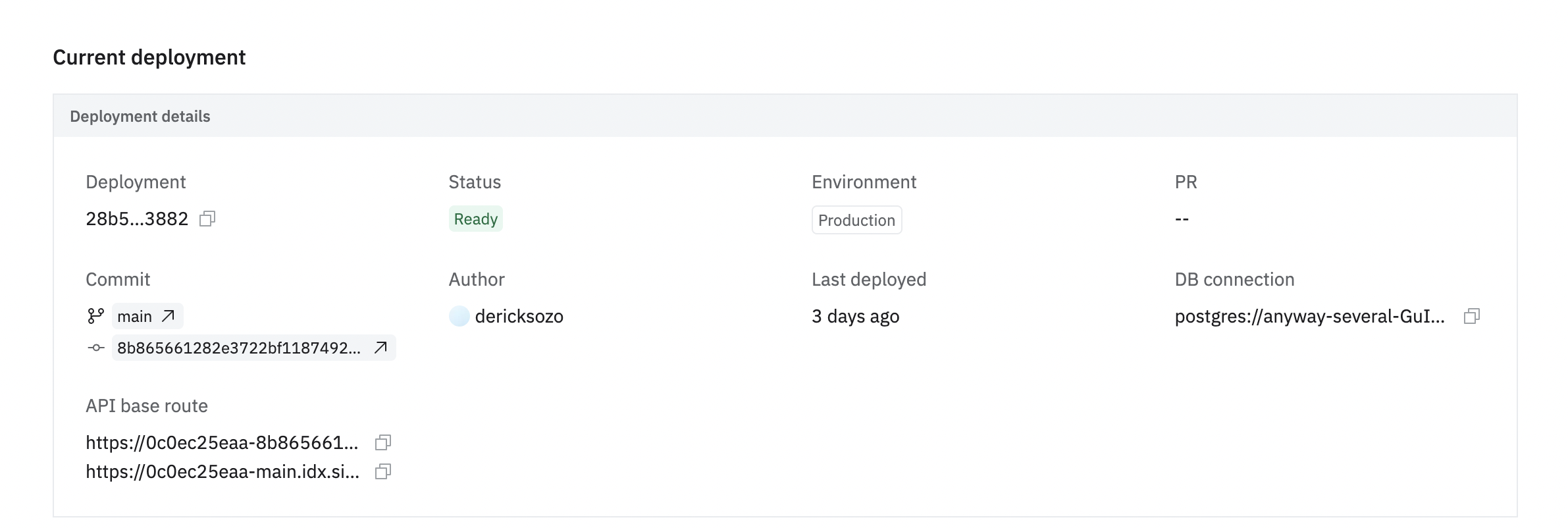
Task: Click the postgres://anyway-several connection text
Action: click(x=1310, y=316)
